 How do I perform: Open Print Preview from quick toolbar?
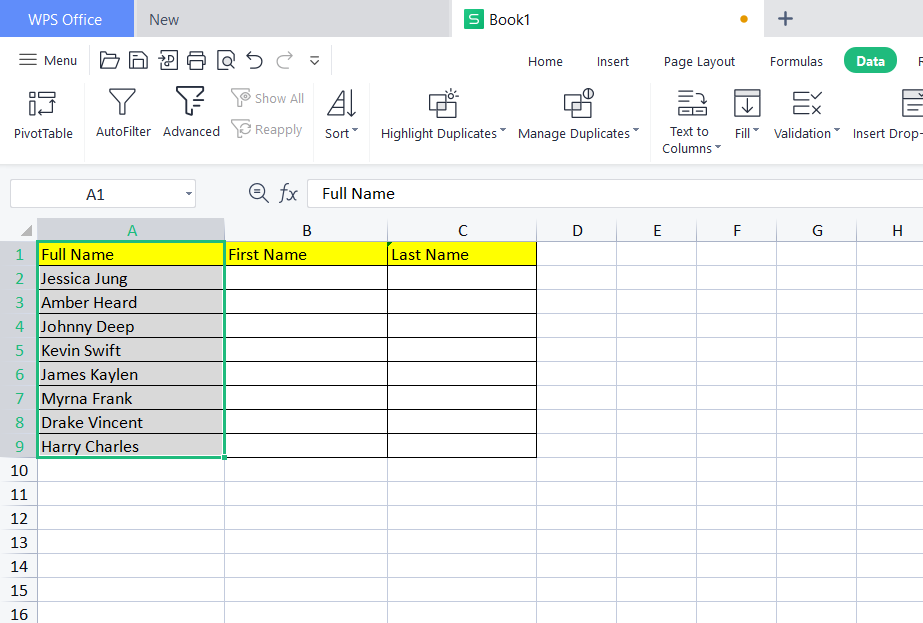(x=226, y=61)
